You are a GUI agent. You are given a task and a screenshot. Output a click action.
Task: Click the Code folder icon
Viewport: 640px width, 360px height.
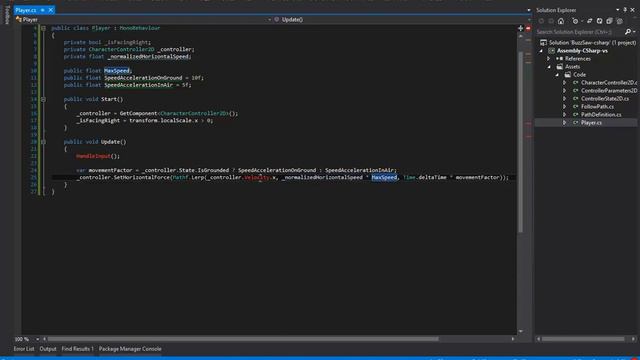click(x=568, y=75)
